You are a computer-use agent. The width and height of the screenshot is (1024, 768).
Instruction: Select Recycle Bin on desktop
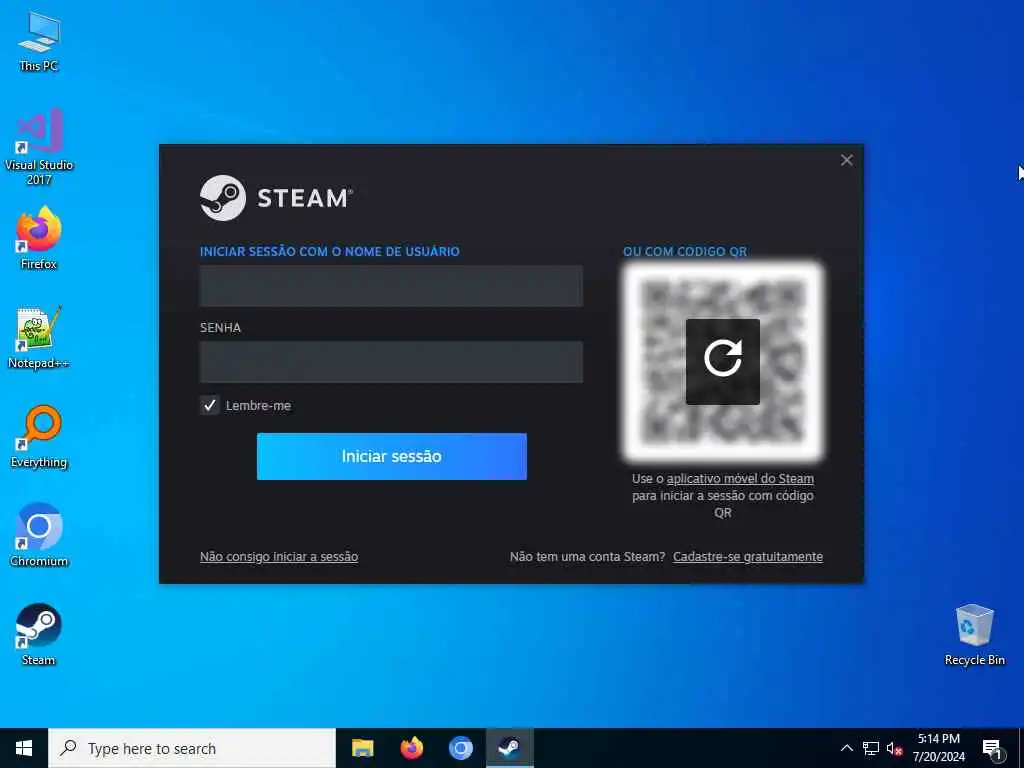pos(974,635)
